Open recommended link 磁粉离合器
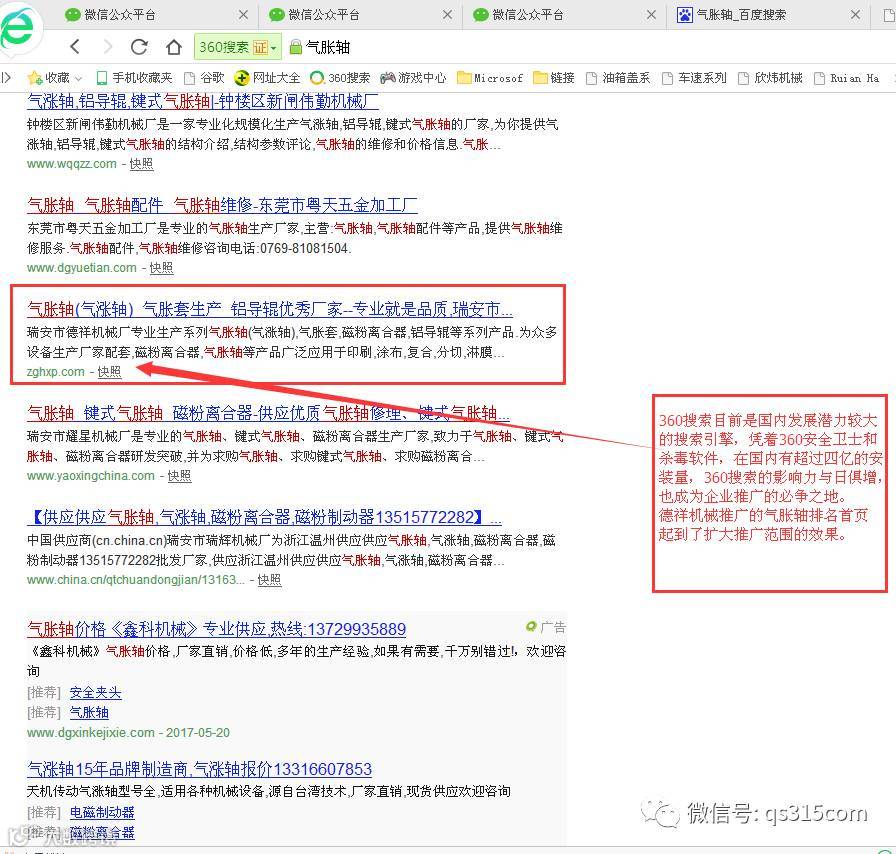The image size is (896, 854). click(x=102, y=833)
